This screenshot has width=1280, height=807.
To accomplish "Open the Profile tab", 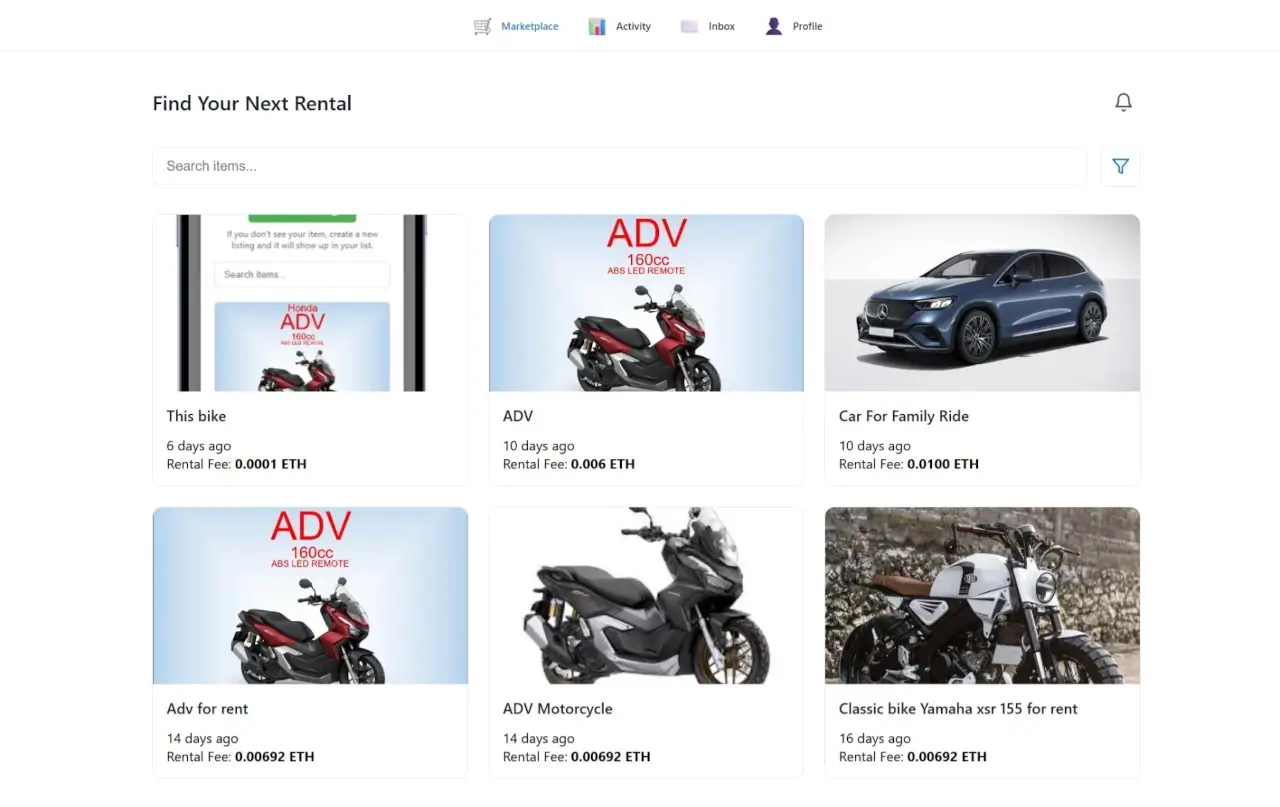I will pos(807,27).
